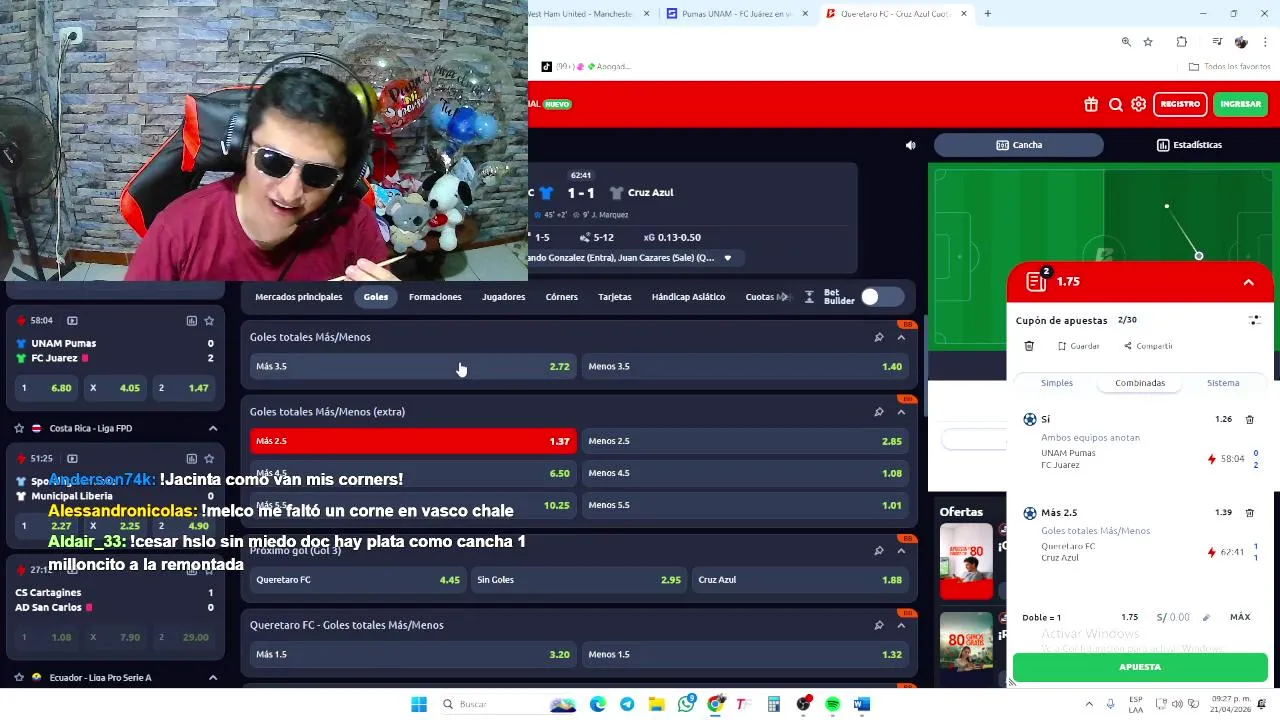Open Telegram from the Windows taskbar

(x=627, y=704)
